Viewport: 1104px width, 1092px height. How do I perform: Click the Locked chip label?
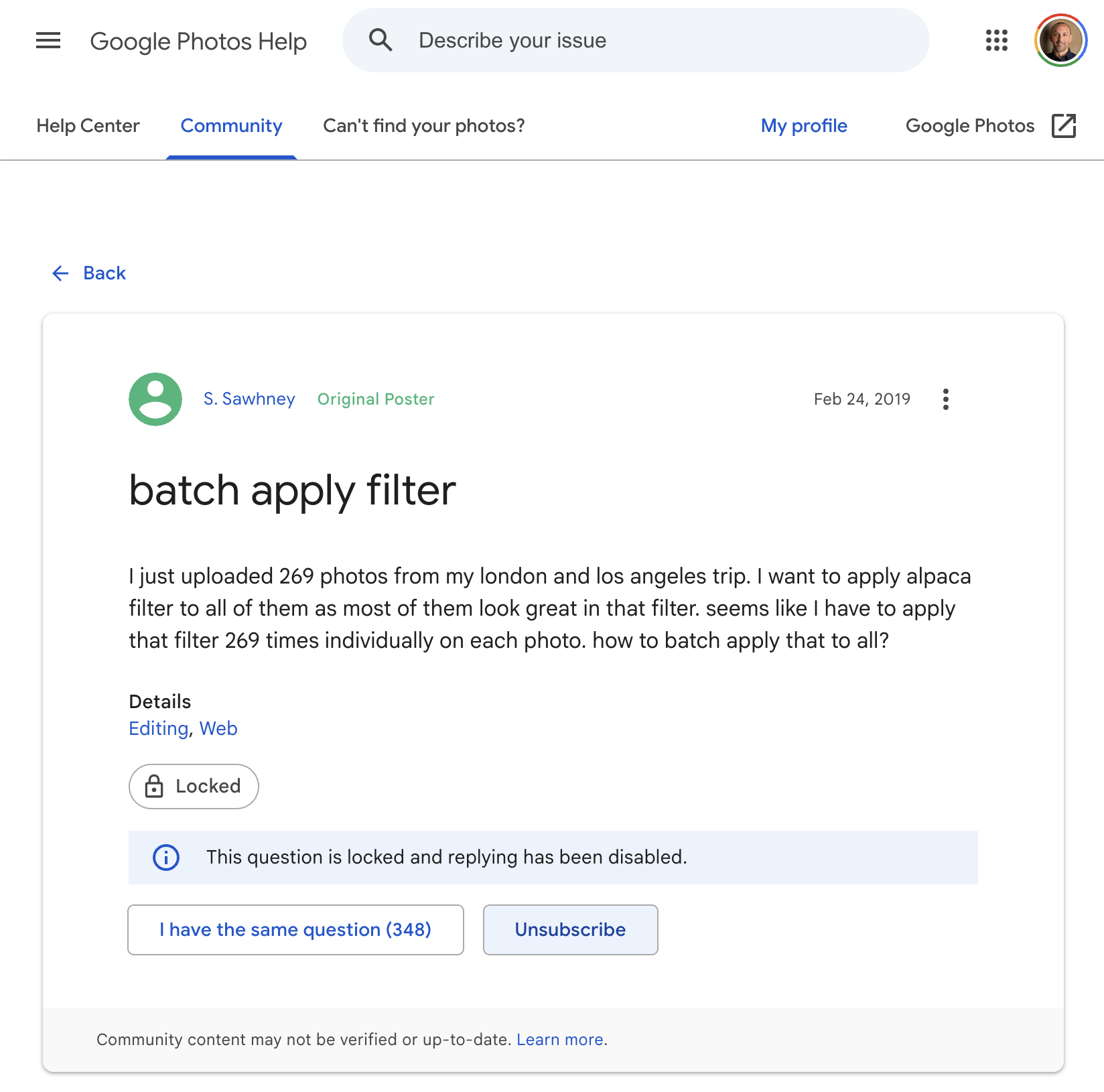click(208, 786)
